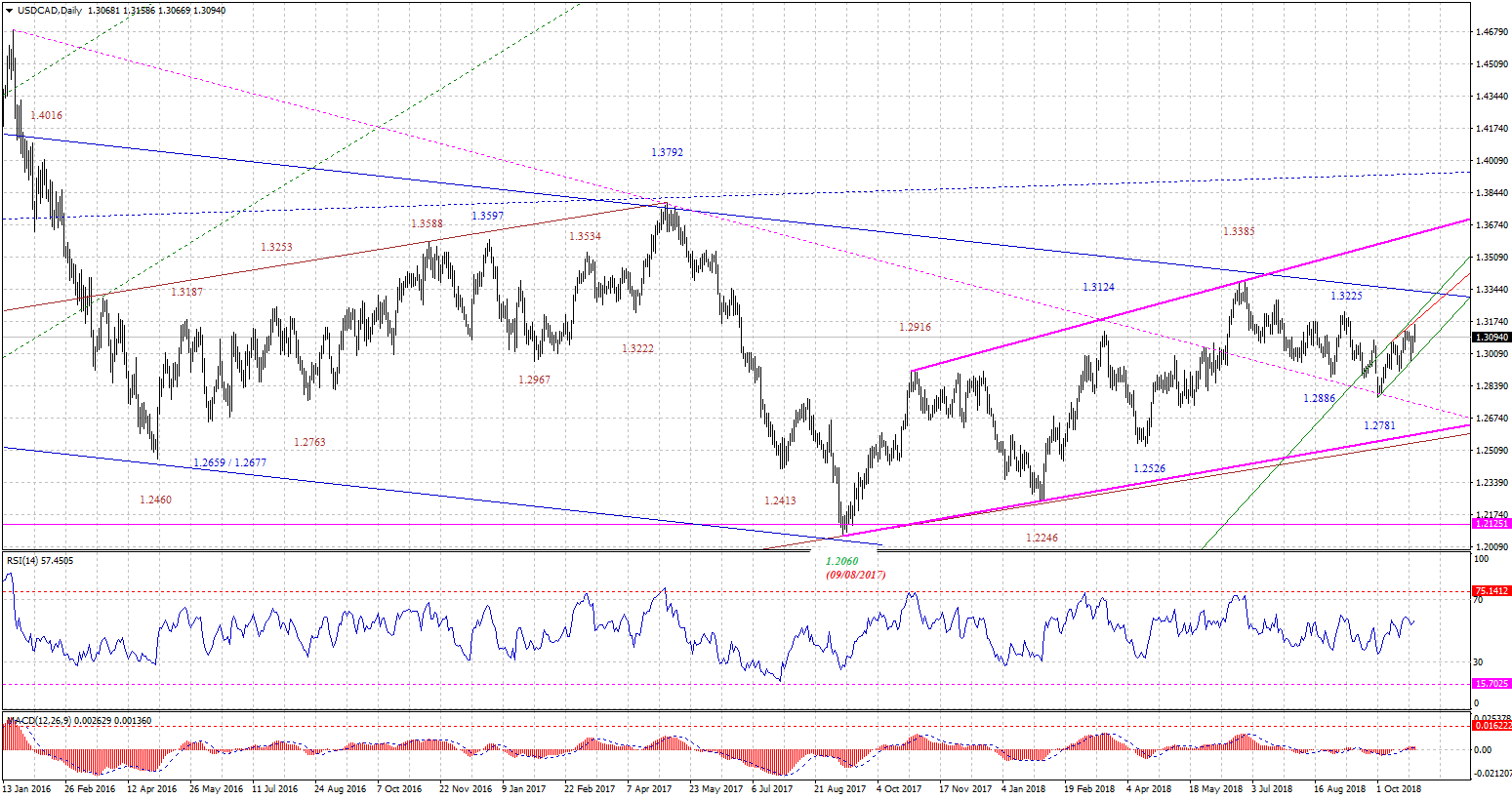Click the (09/08/2017) date annotation
Screen dimensions: 1512x800
[x=856, y=576]
